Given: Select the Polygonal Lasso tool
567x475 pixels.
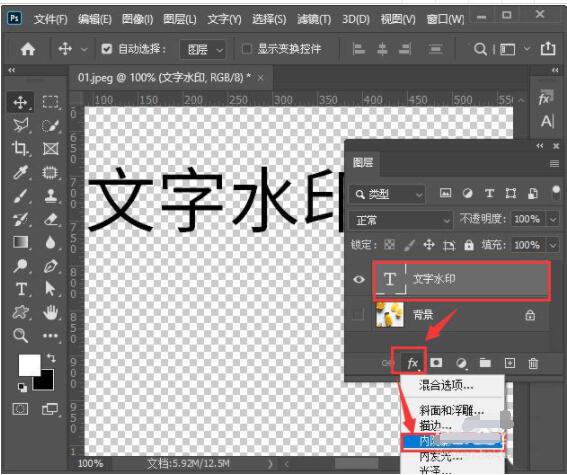Looking at the screenshot, I should click(20, 125).
